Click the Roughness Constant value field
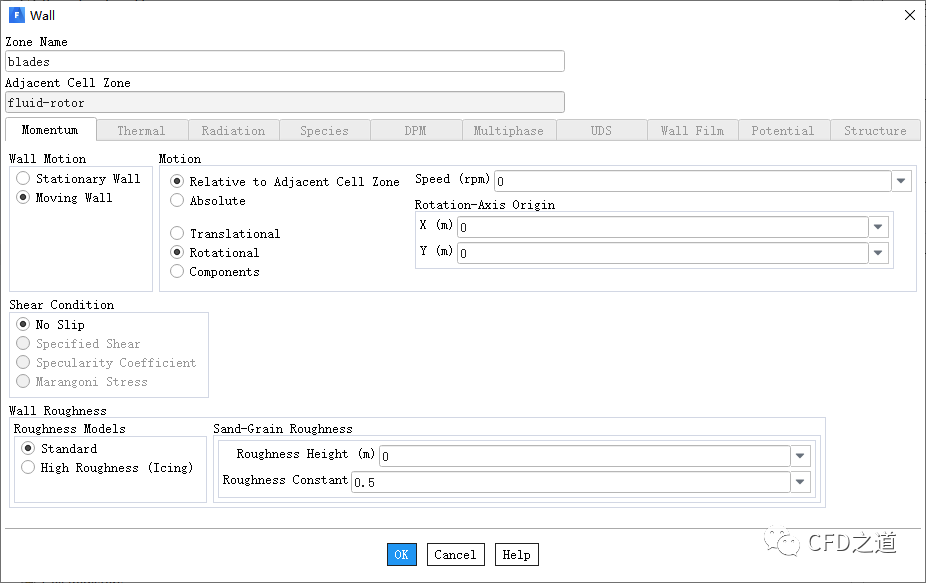Image resolution: width=926 pixels, height=583 pixels. (569, 482)
